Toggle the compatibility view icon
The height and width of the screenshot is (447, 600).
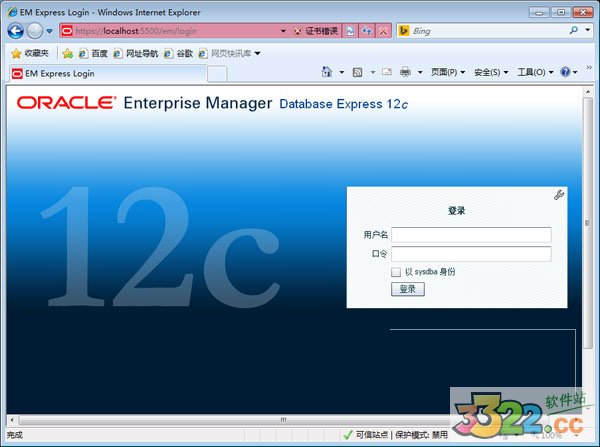pos(351,31)
